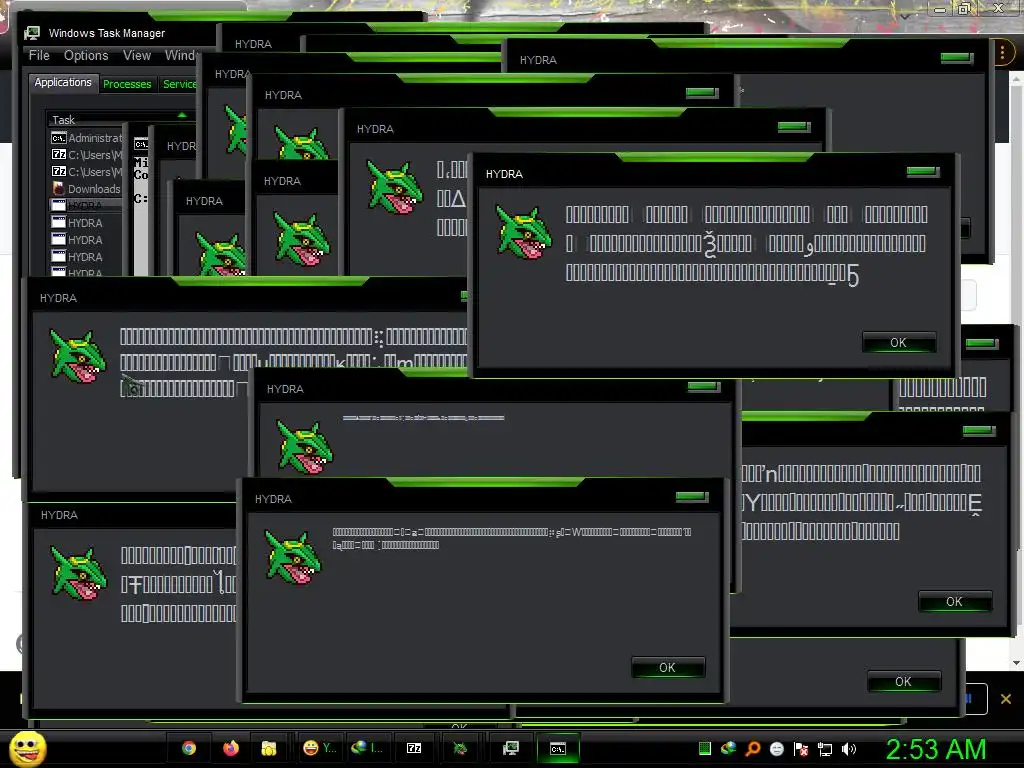This screenshot has width=1024, height=768.
Task: Close the HYDRA dialog whose text ends with 5
Action: 923,172
